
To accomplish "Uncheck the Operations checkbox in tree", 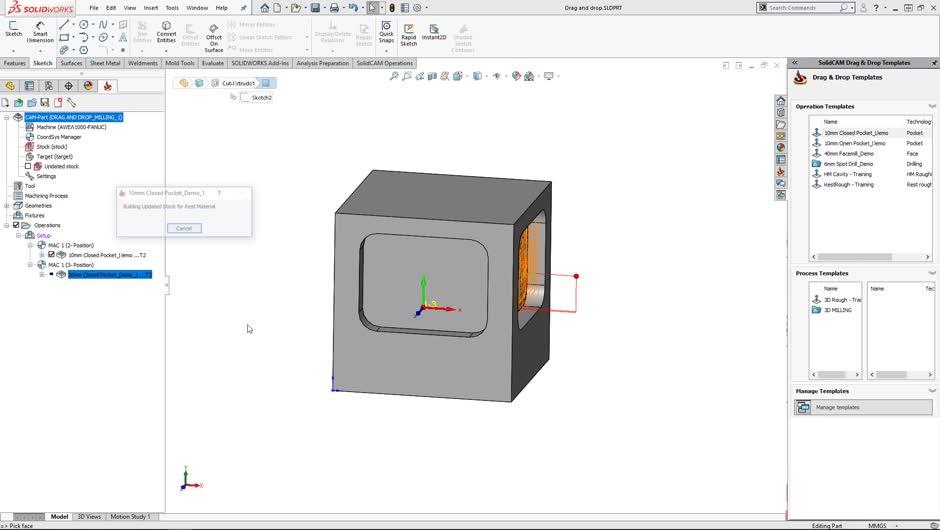I will (x=15, y=225).
